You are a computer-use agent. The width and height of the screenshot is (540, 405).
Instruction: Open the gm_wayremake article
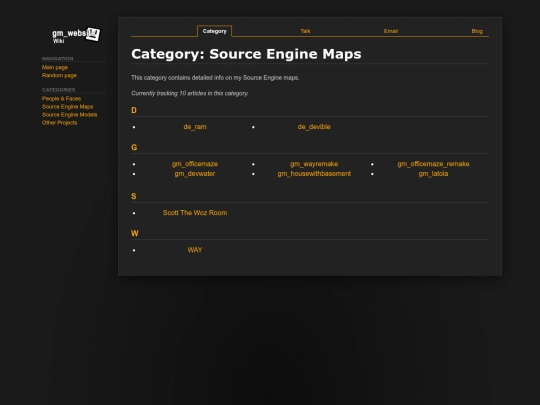tap(314, 164)
